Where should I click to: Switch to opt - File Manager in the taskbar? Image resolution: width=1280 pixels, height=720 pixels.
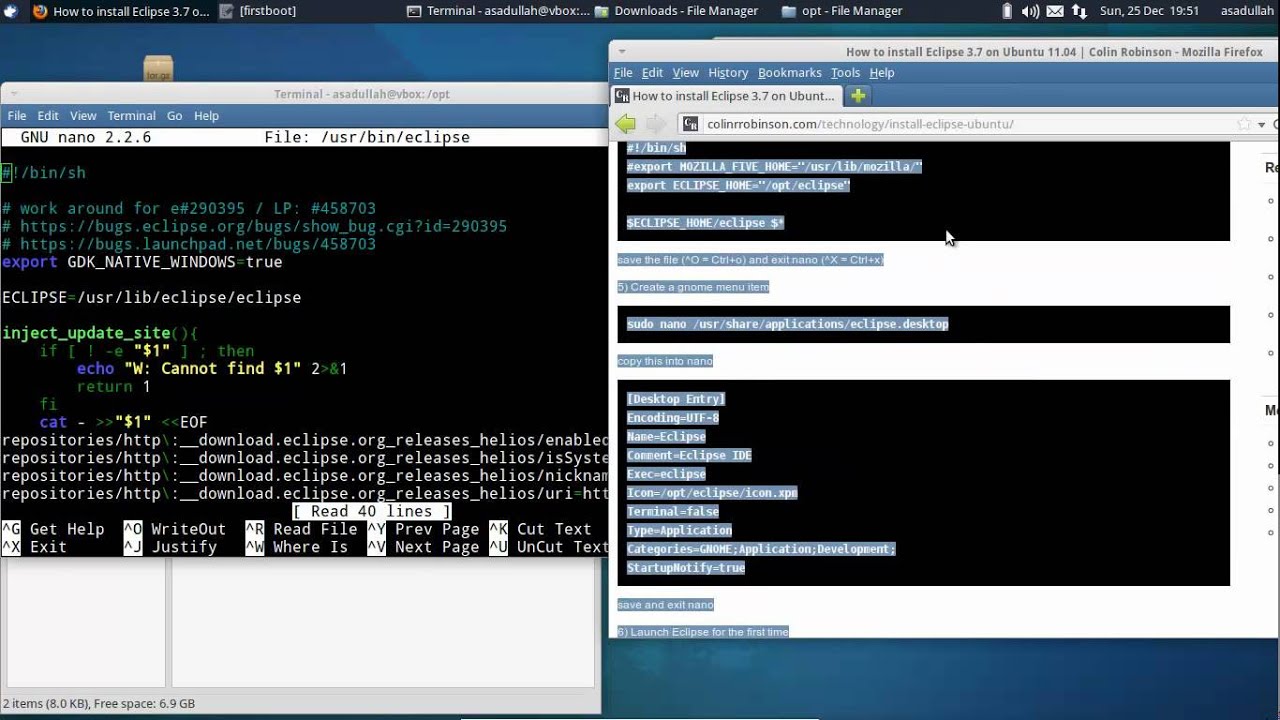842,11
